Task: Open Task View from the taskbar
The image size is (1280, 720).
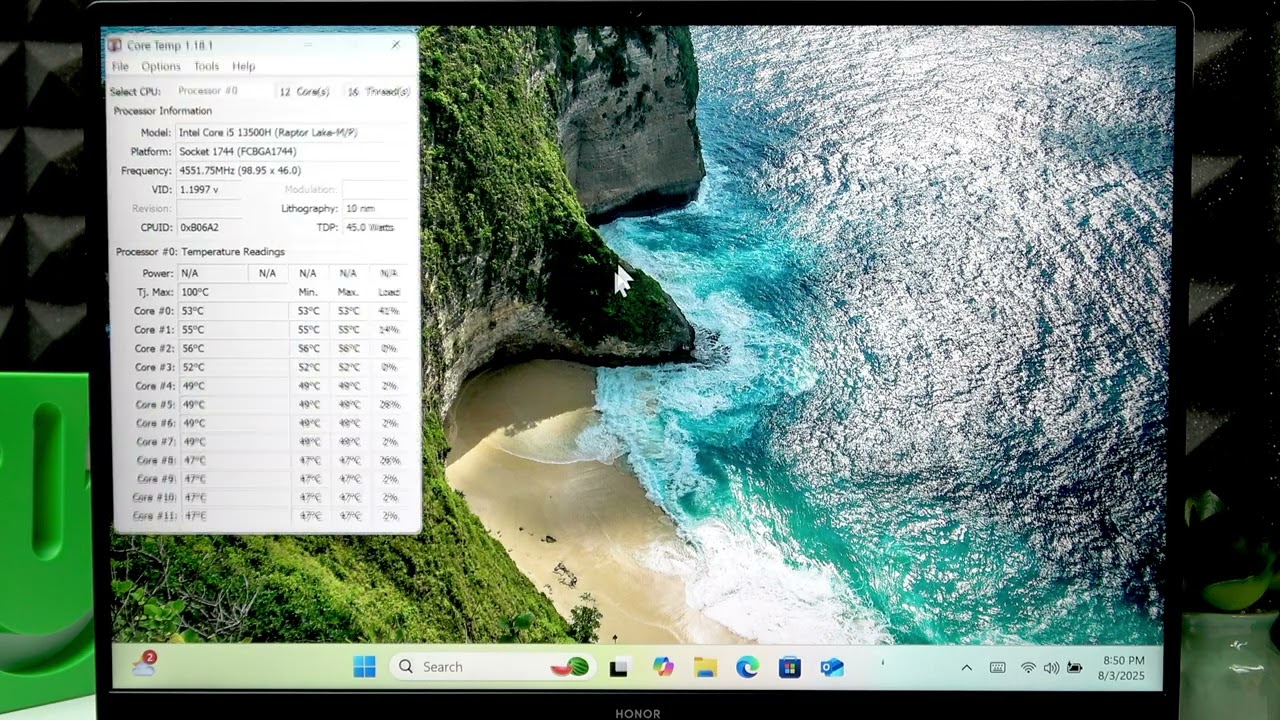Action: (x=619, y=668)
